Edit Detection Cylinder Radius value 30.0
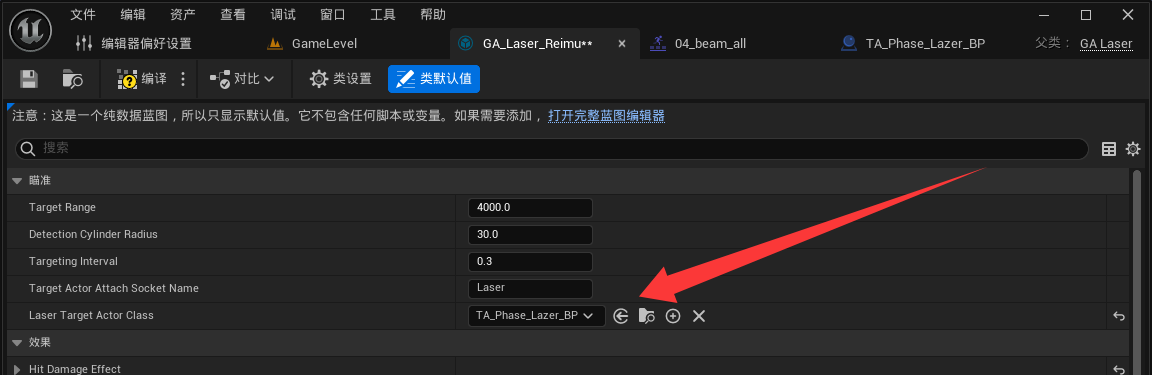 point(530,235)
